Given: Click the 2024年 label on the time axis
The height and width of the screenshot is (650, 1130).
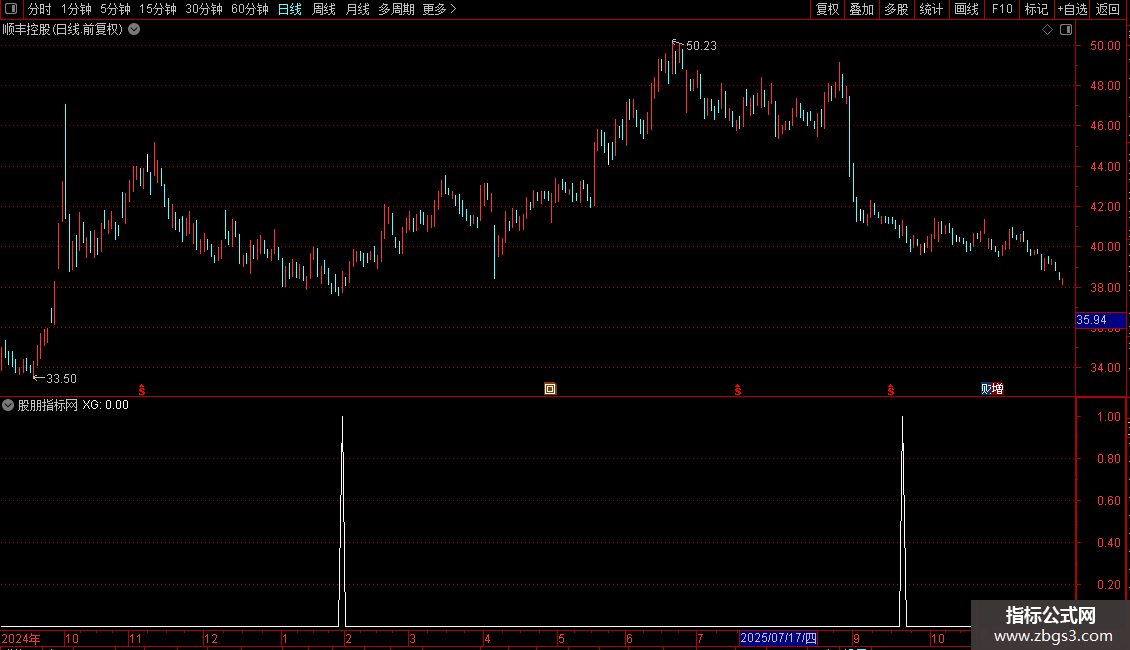Looking at the screenshot, I should (21, 639).
